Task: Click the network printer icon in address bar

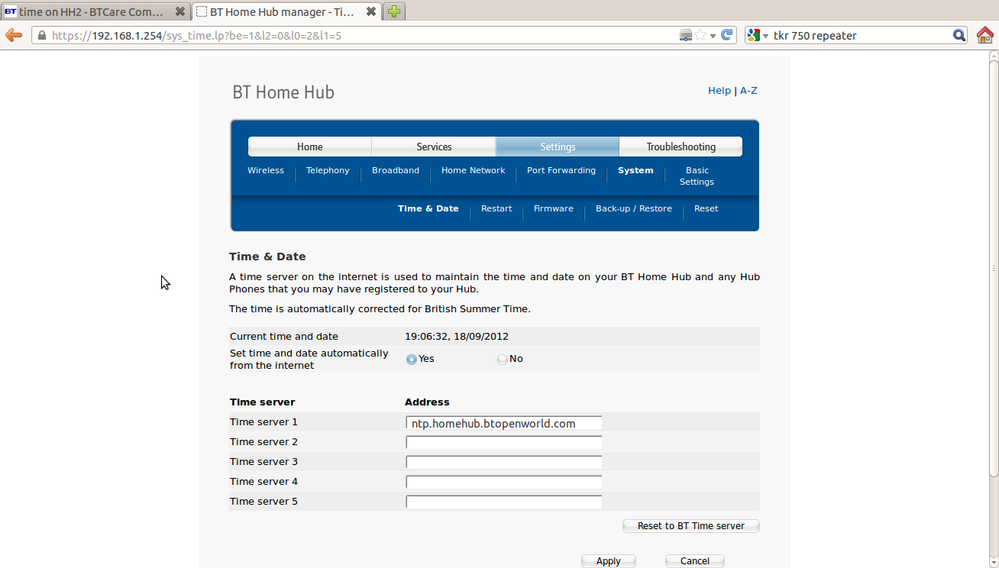Action: coord(686,36)
